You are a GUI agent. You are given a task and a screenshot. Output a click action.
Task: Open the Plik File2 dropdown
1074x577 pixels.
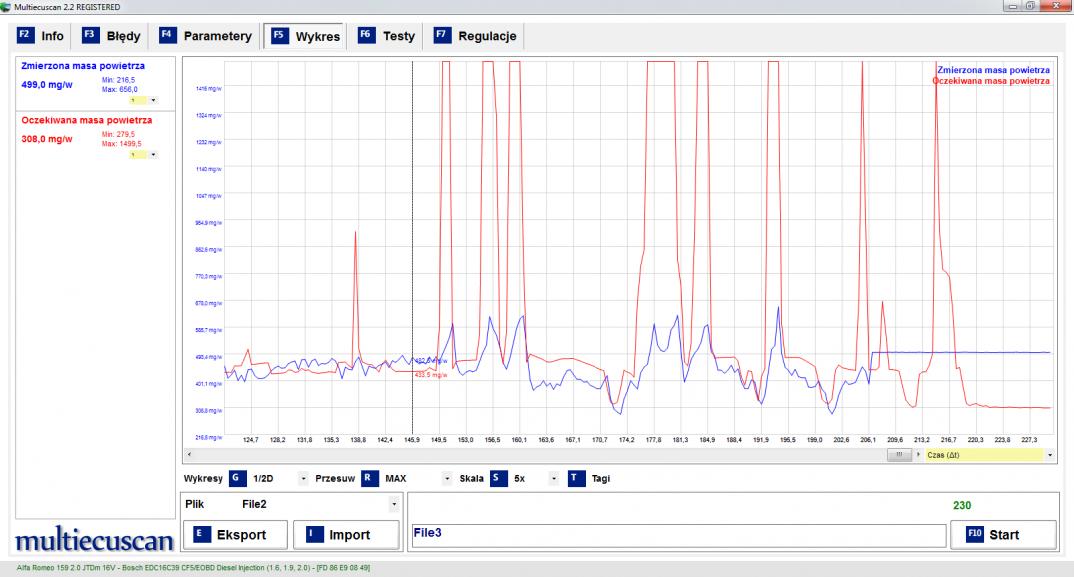coord(393,505)
